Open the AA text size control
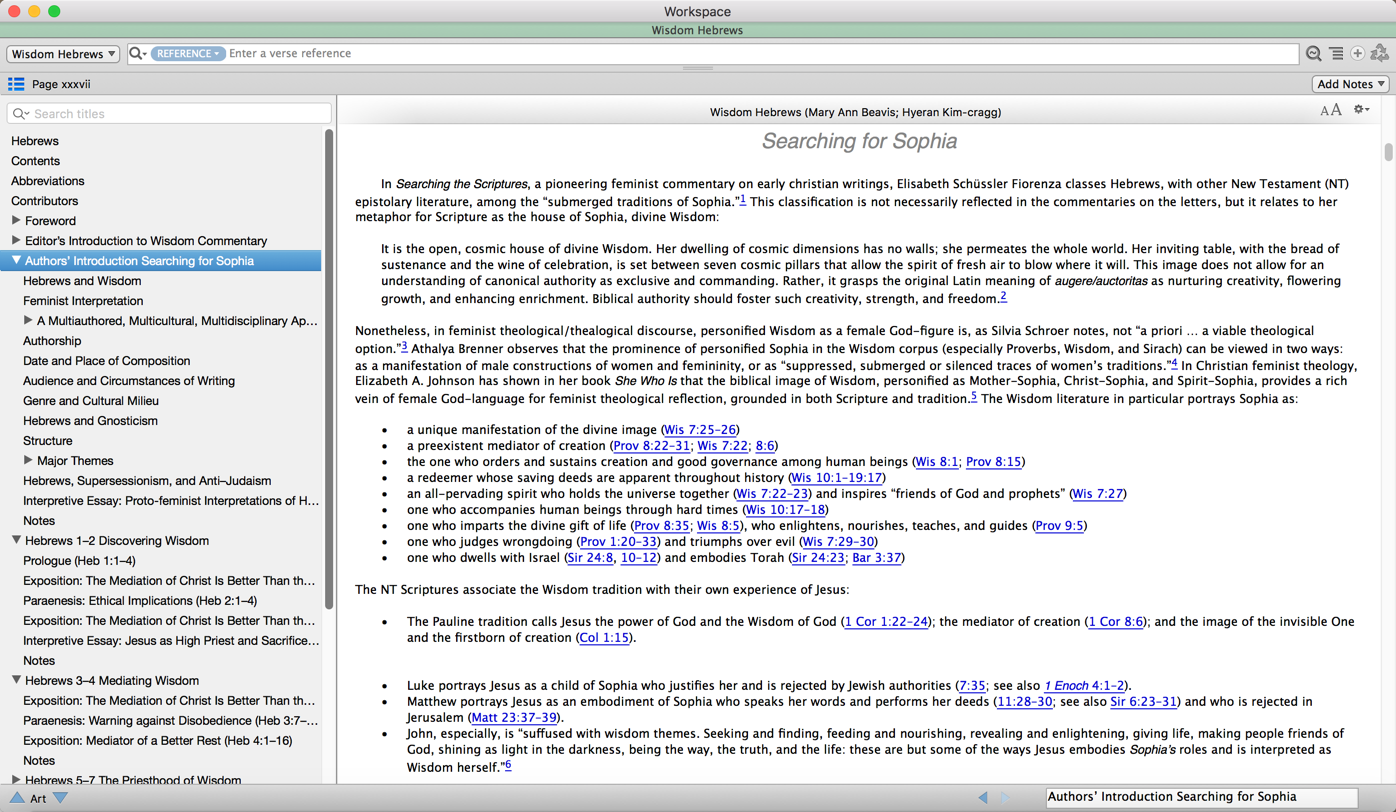Viewport: 1396px width, 812px height. pos(1330,110)
